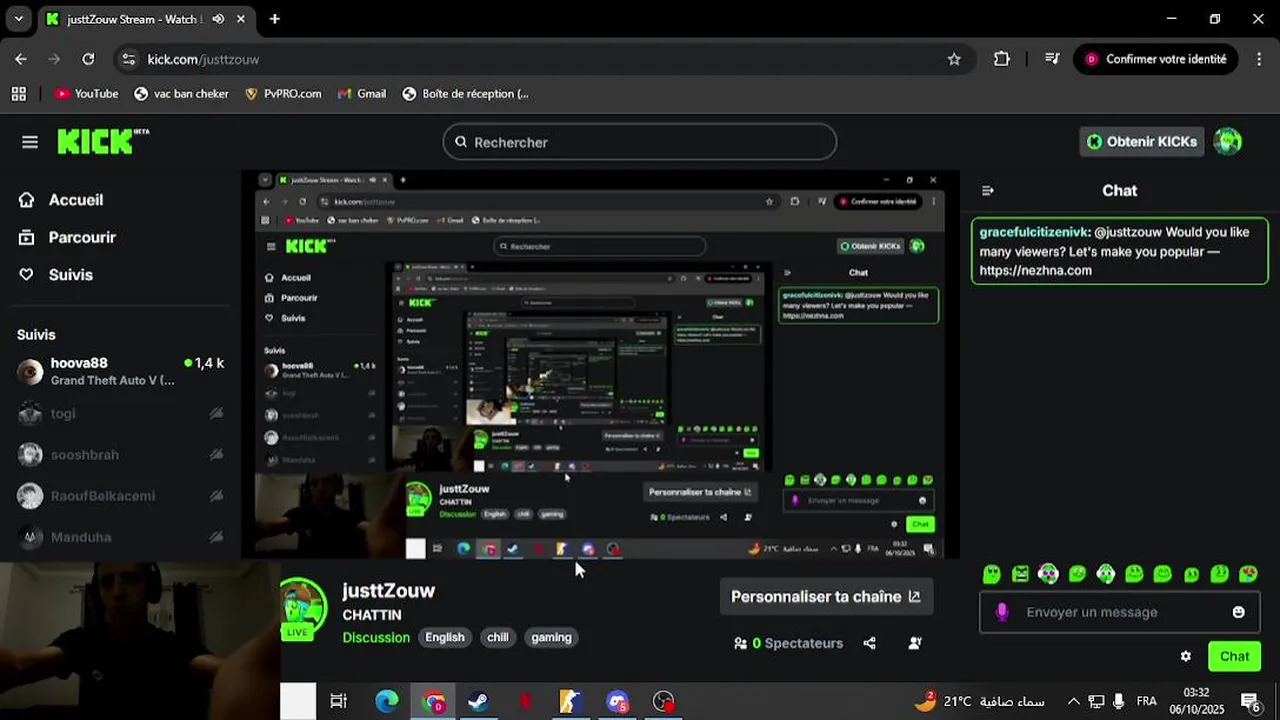1280x720 pixels.
Task: Close the justtZouw Stream tab
Action: (241, 19)
